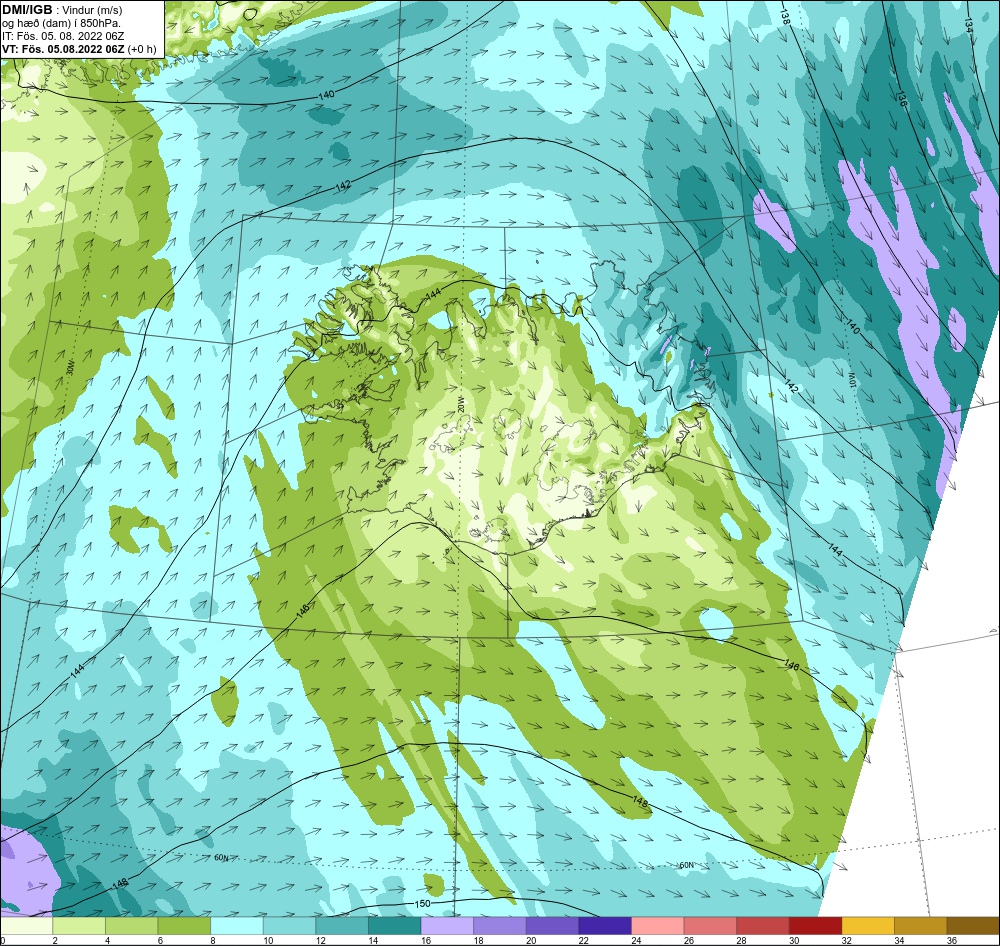Click the 'DMI/IGB : Vindur (m/s)' title text
1000x946 pixels.
click(x=62, y=10)
